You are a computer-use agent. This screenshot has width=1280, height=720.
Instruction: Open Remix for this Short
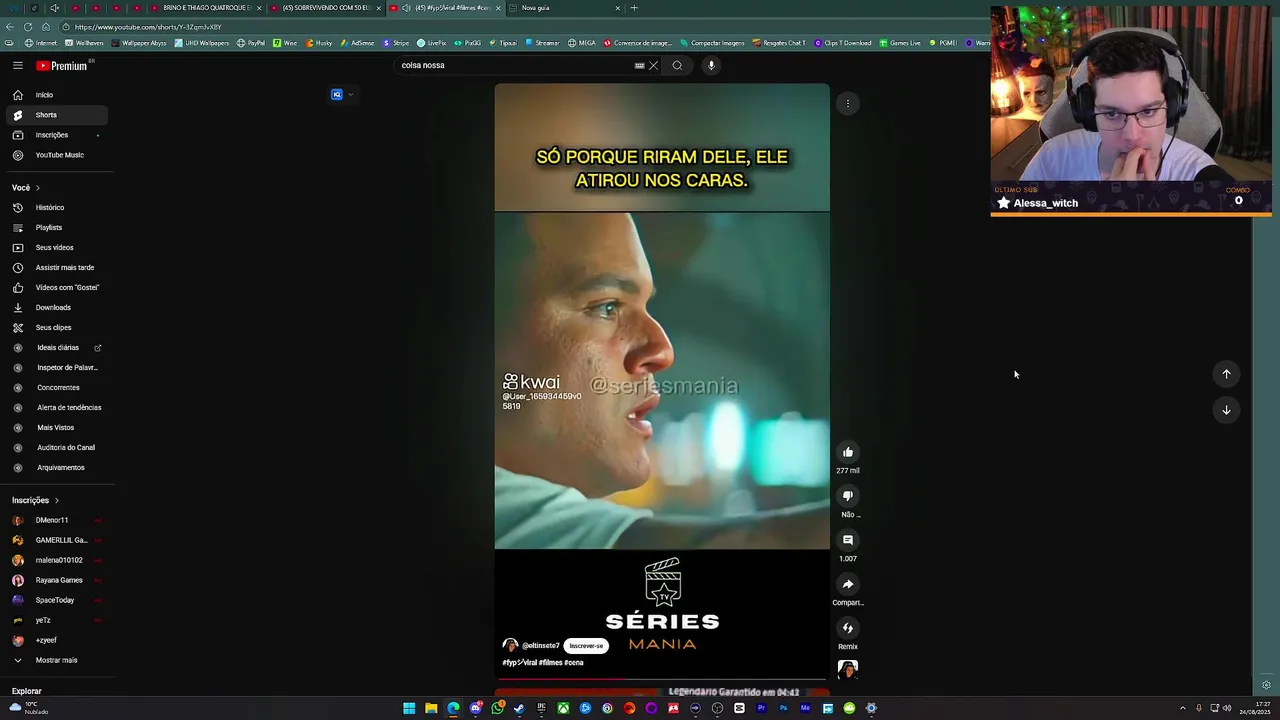848,628
